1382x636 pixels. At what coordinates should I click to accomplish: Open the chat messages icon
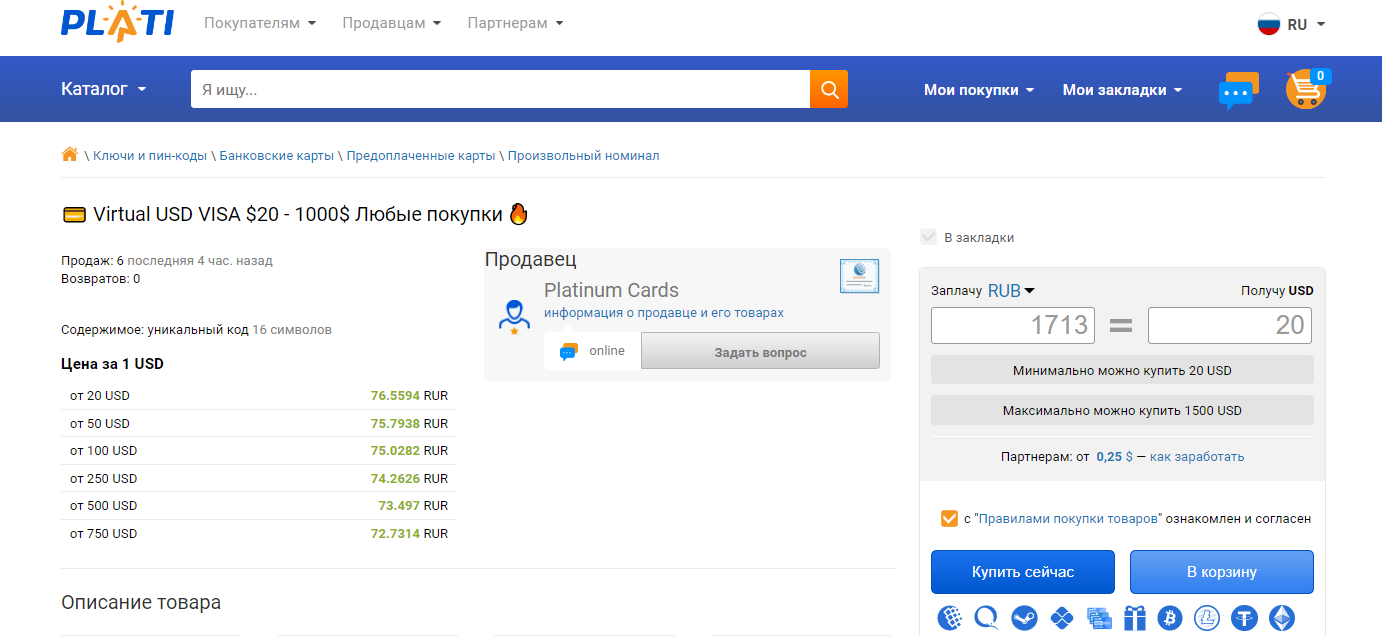click(1238, 90)
